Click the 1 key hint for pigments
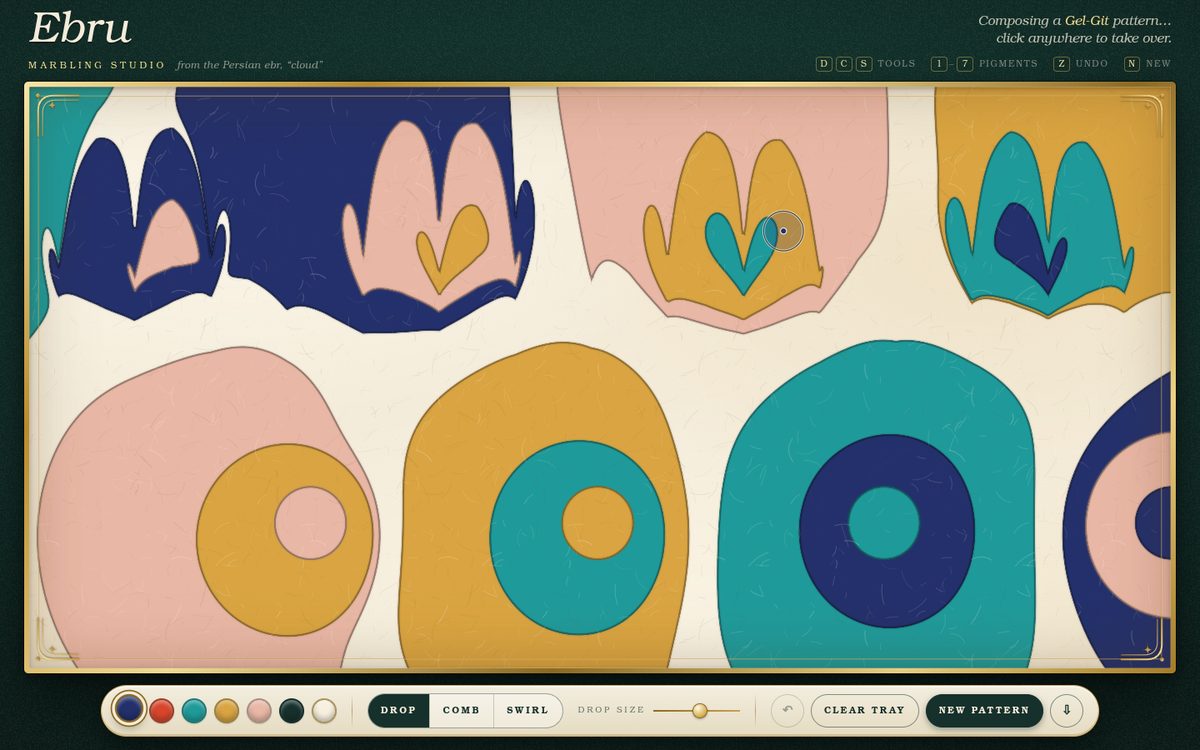Image resolution: width=1200 pixels, height=750 pixels. 939,64
